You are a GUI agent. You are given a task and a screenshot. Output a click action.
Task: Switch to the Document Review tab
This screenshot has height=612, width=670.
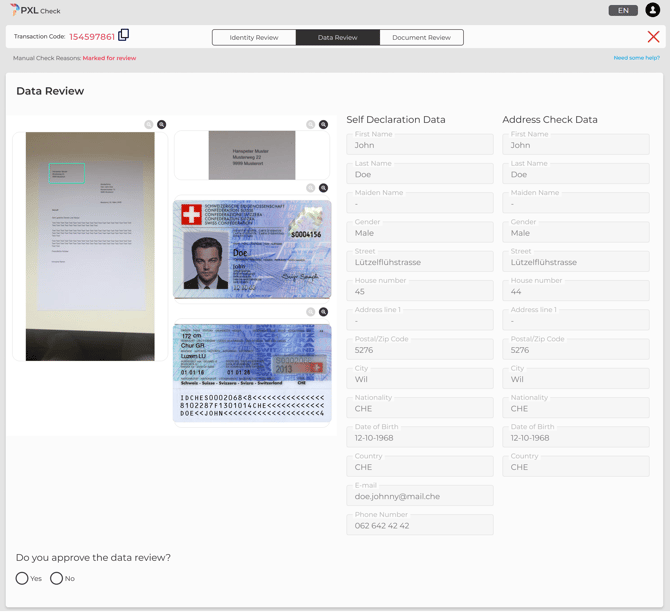421,37
